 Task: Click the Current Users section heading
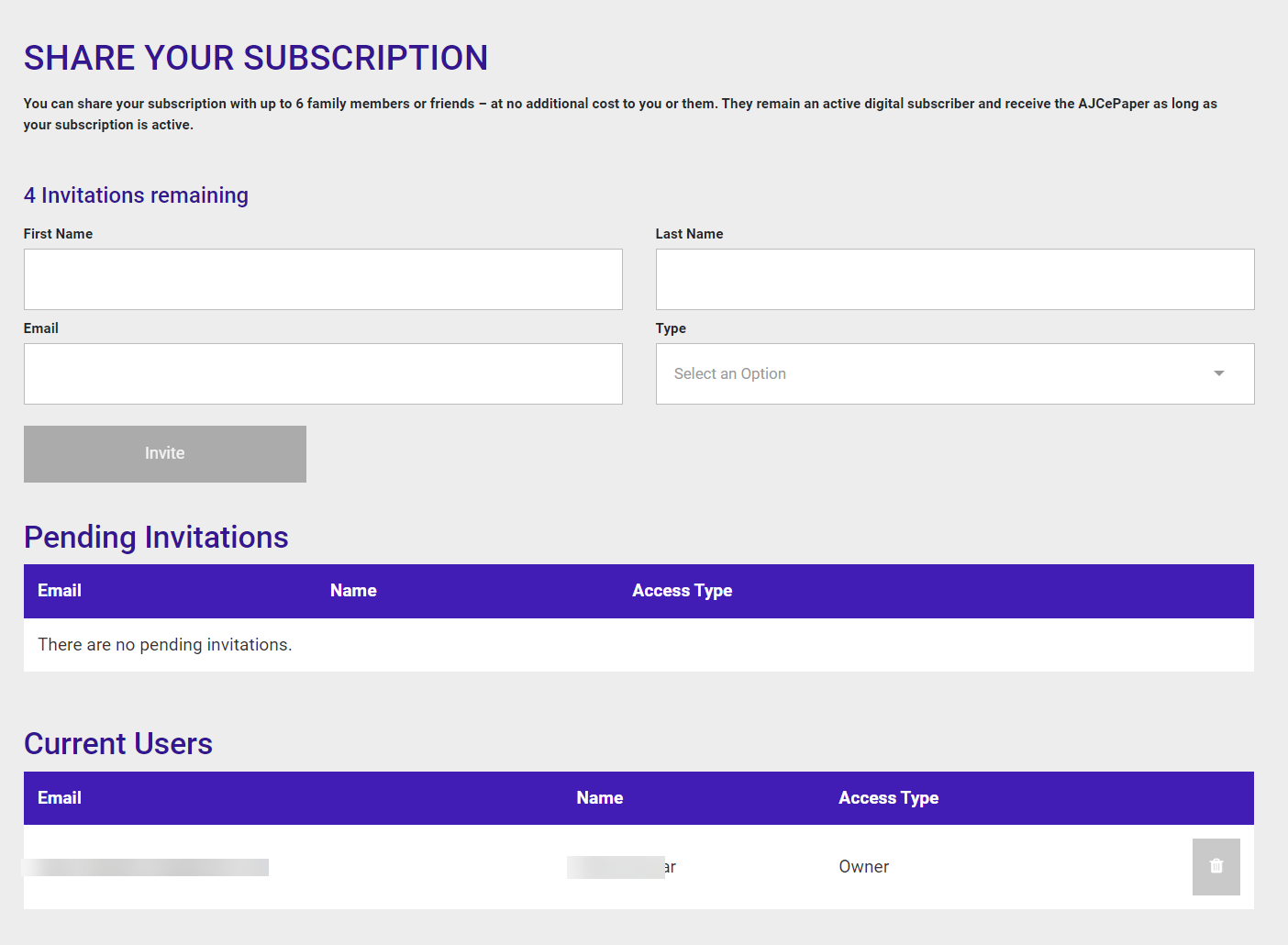[118, 744]
